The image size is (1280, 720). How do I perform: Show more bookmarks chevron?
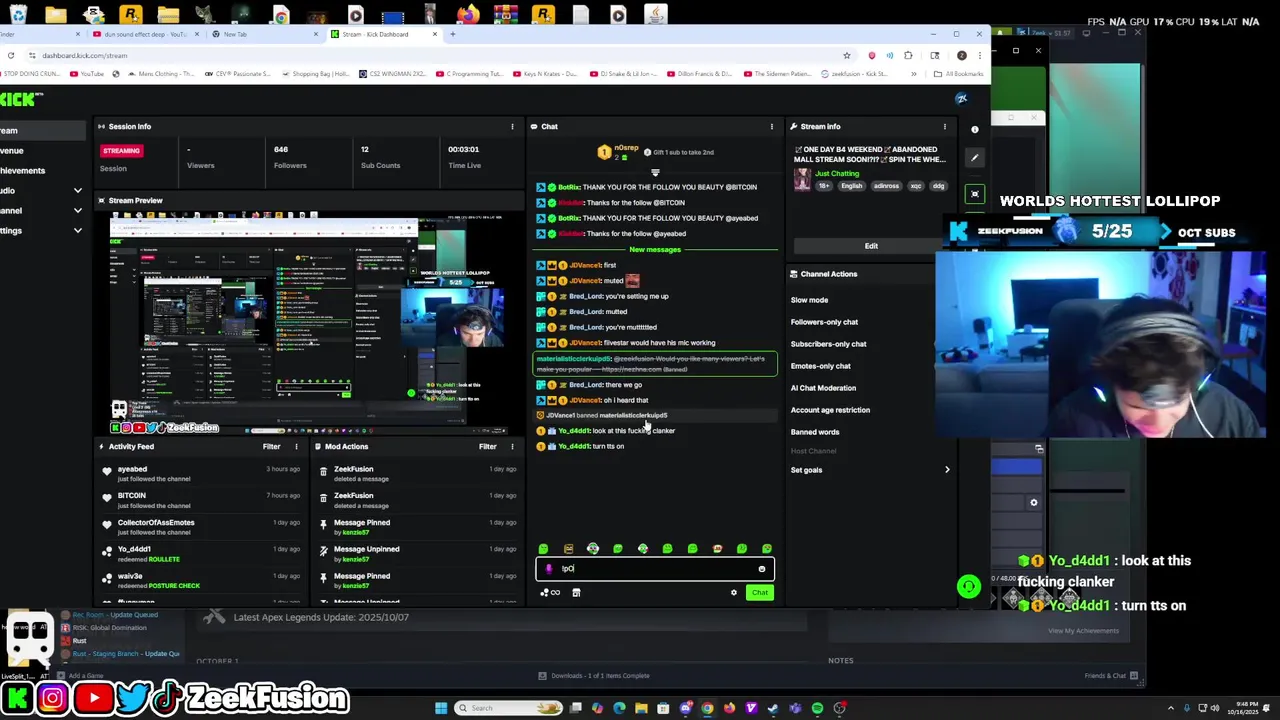pos(913,74)
